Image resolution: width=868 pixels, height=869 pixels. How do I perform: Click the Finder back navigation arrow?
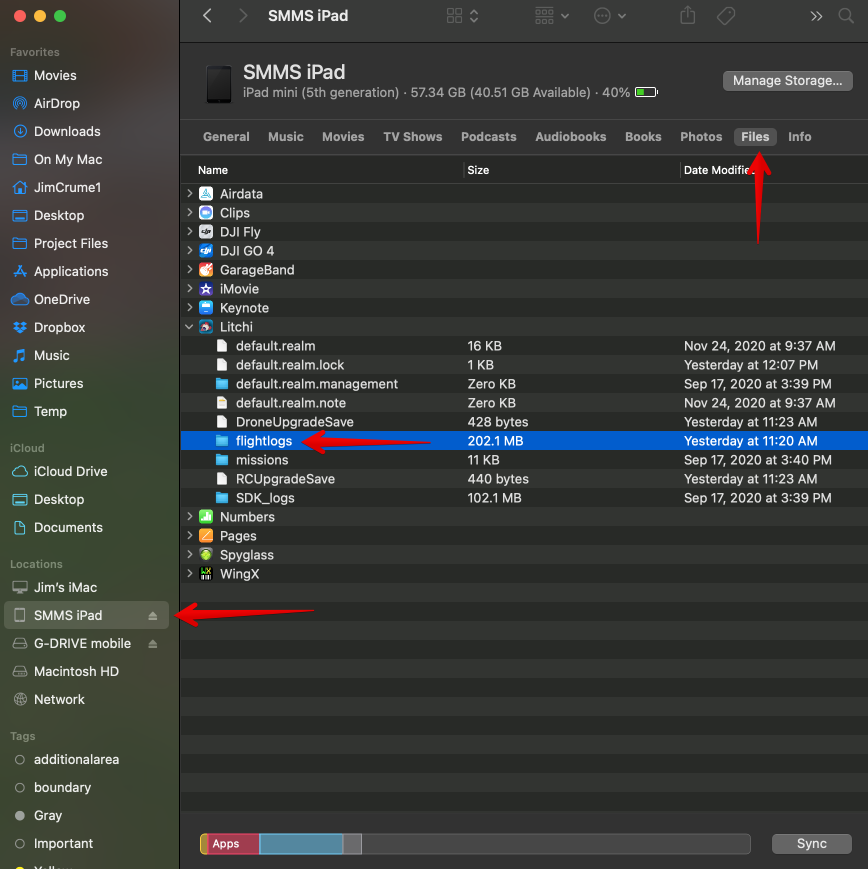(208, 16)
